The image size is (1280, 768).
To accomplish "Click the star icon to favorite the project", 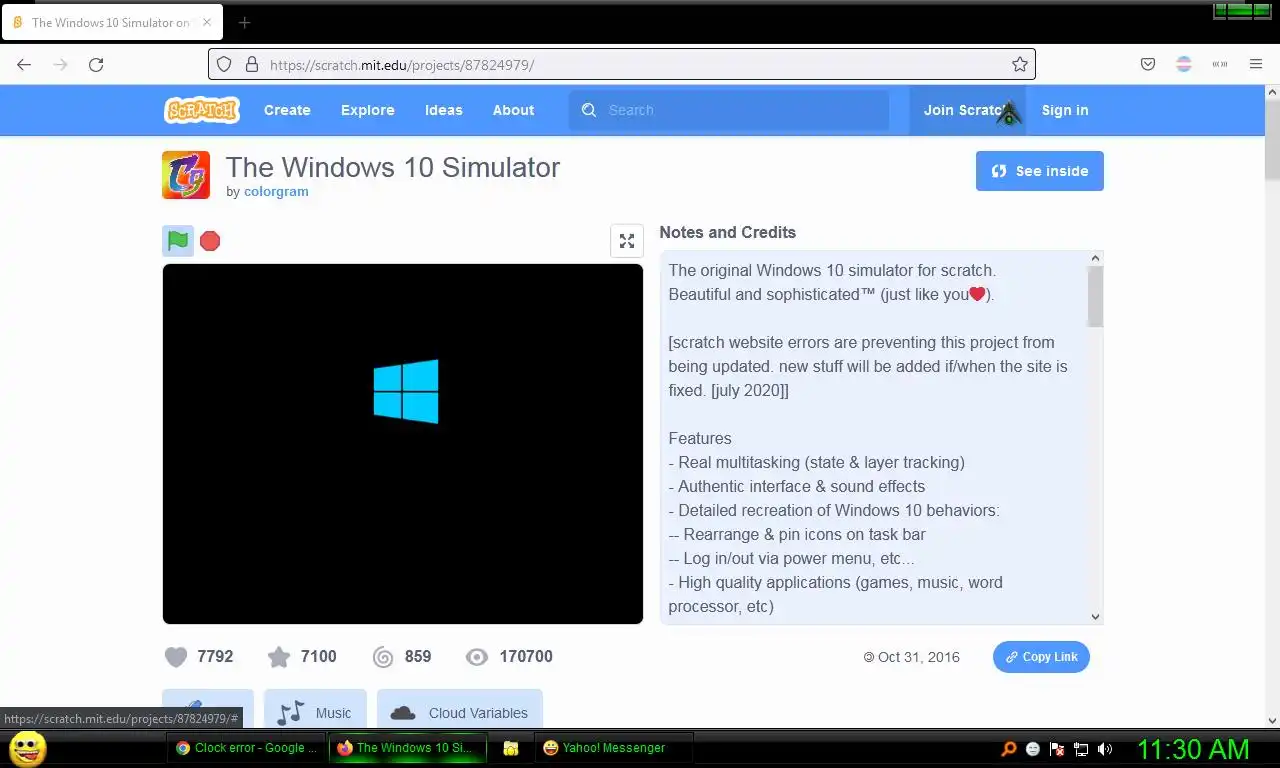I will pos(279,657).
